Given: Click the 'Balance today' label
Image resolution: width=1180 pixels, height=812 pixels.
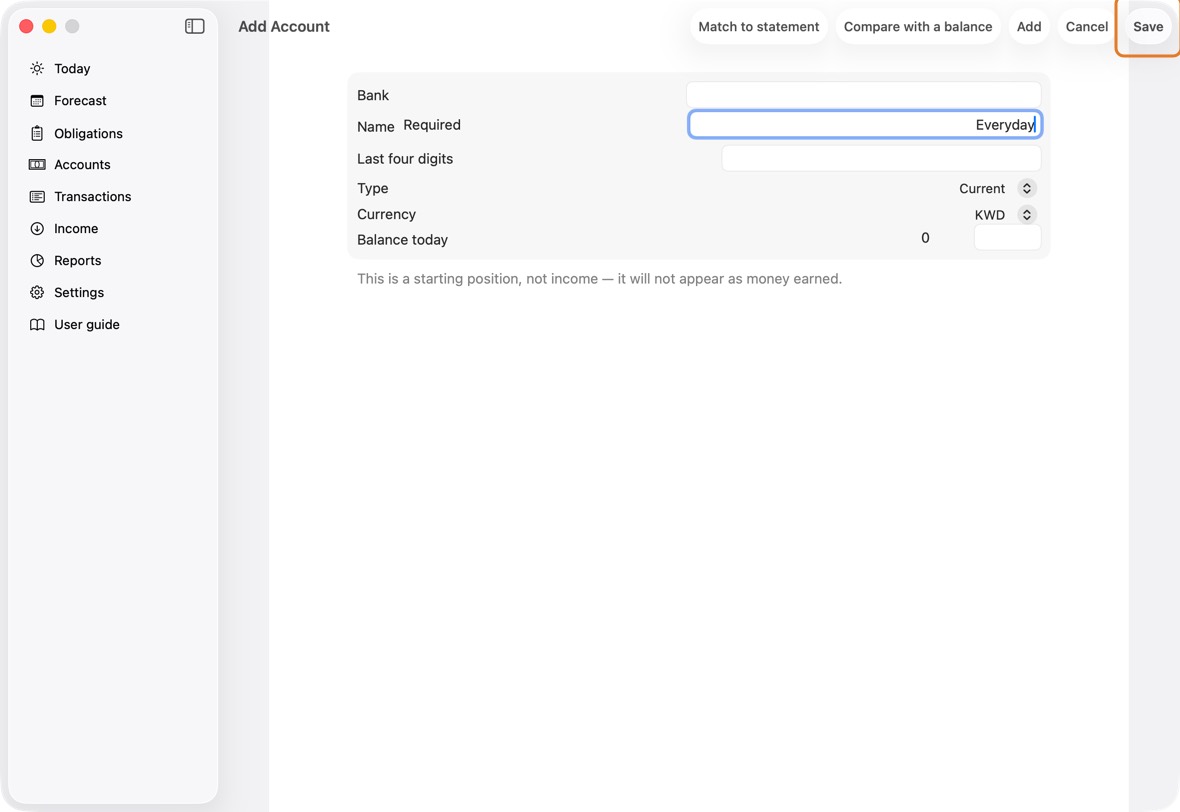Looking at the screenshot, I should 402,240.
